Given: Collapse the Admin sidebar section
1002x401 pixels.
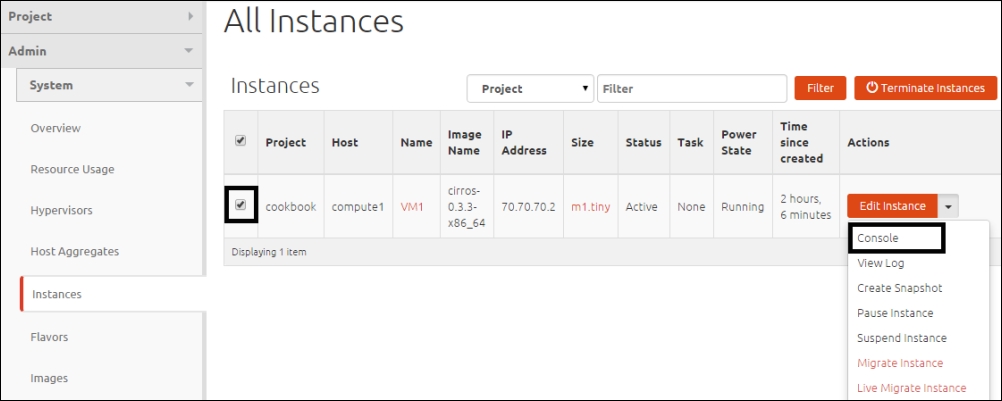Looking at the screenshot, I should [x=101, y=51].
